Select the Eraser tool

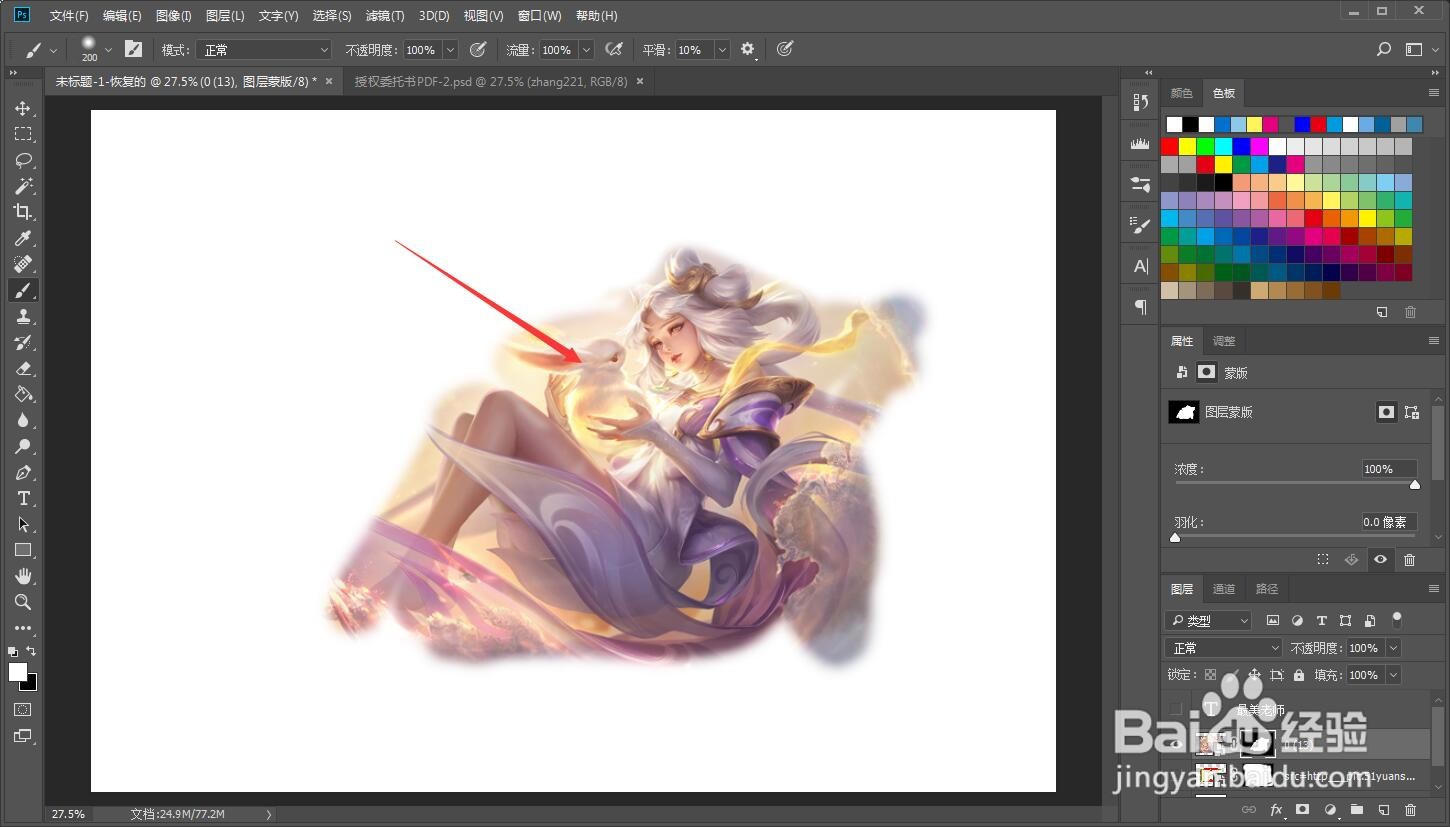tap(22, 368)
